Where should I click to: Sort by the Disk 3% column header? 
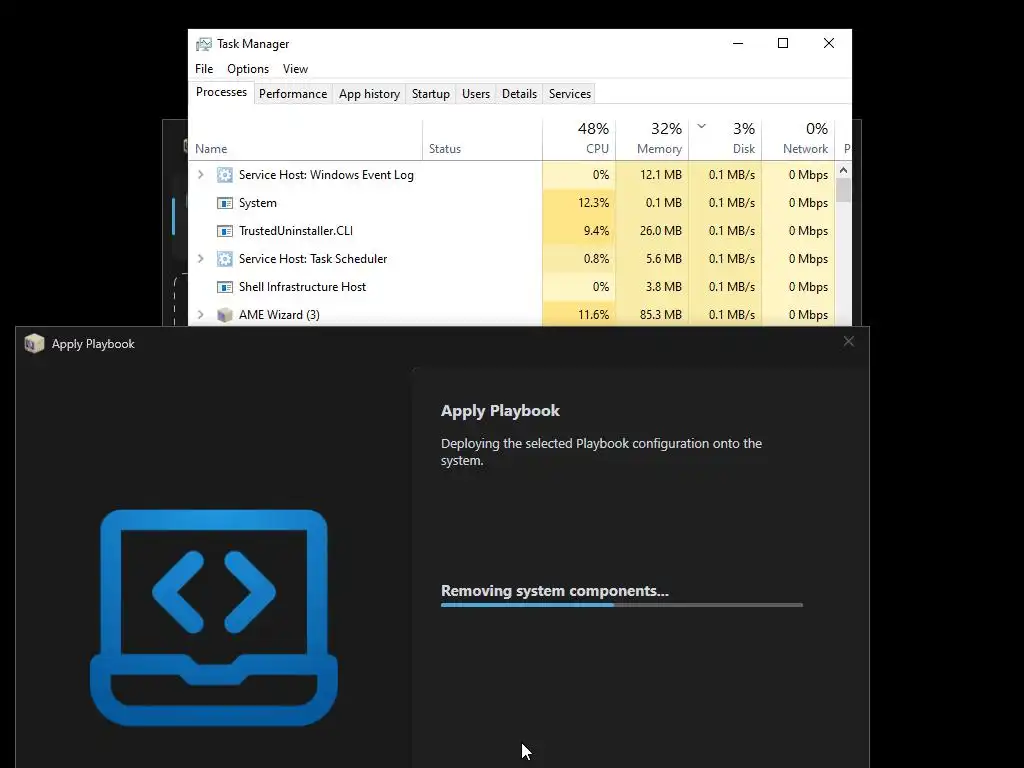[725, 140]
